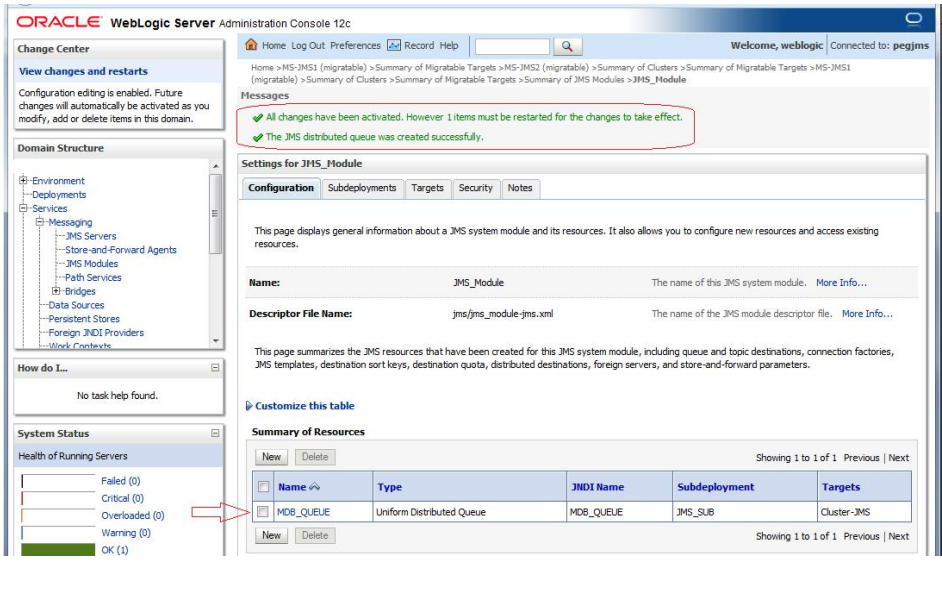Click the OK (1) status link
This screenshot has height=592, width=942.
(x=114, y=549)
